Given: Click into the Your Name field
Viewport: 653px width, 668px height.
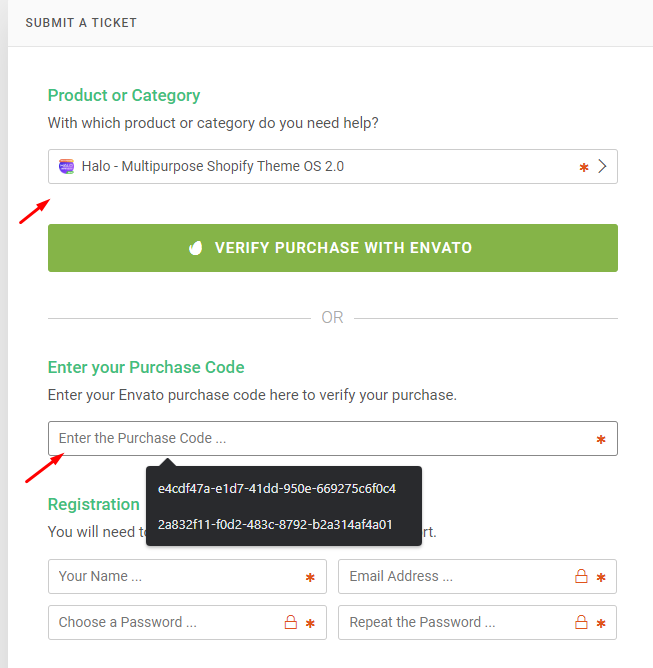Looking at the screenshot, I should [187, 576].
